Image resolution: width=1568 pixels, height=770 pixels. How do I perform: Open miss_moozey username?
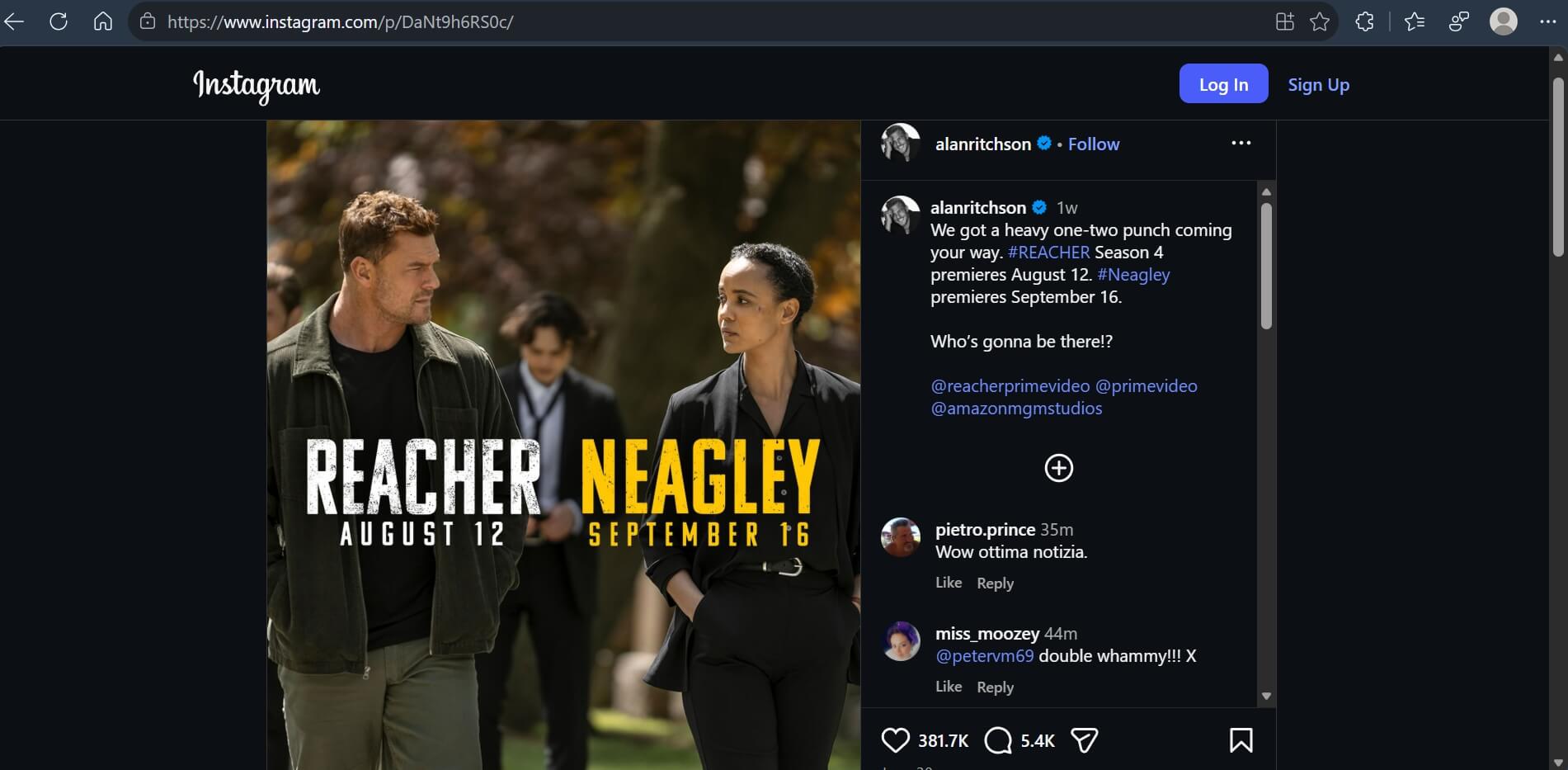987,633
